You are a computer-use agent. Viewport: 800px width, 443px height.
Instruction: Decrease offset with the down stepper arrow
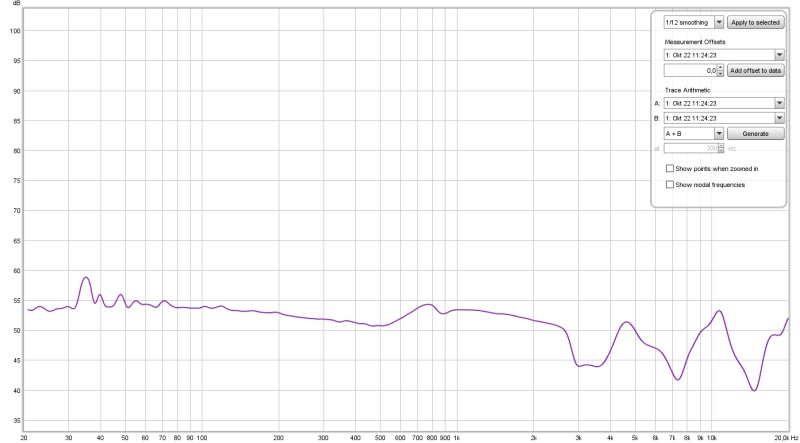[721, 75]
